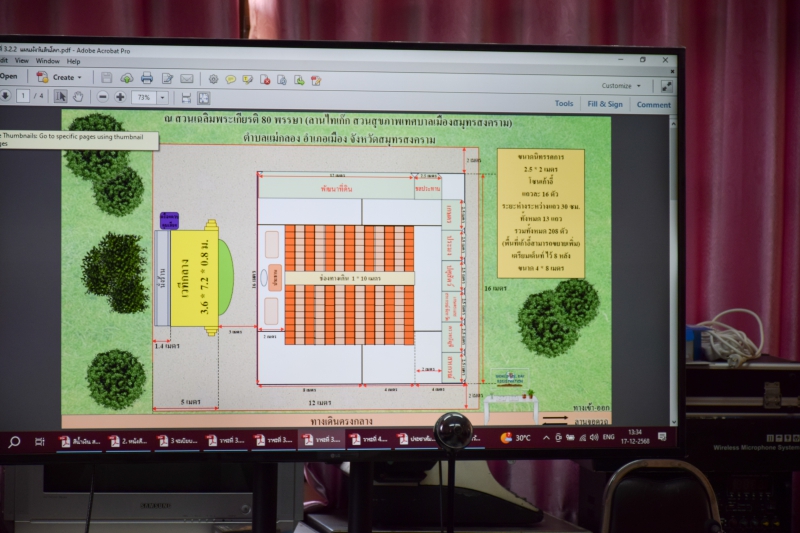Open the Window menu
Screen dimensions: 800x533
point(47,61)
